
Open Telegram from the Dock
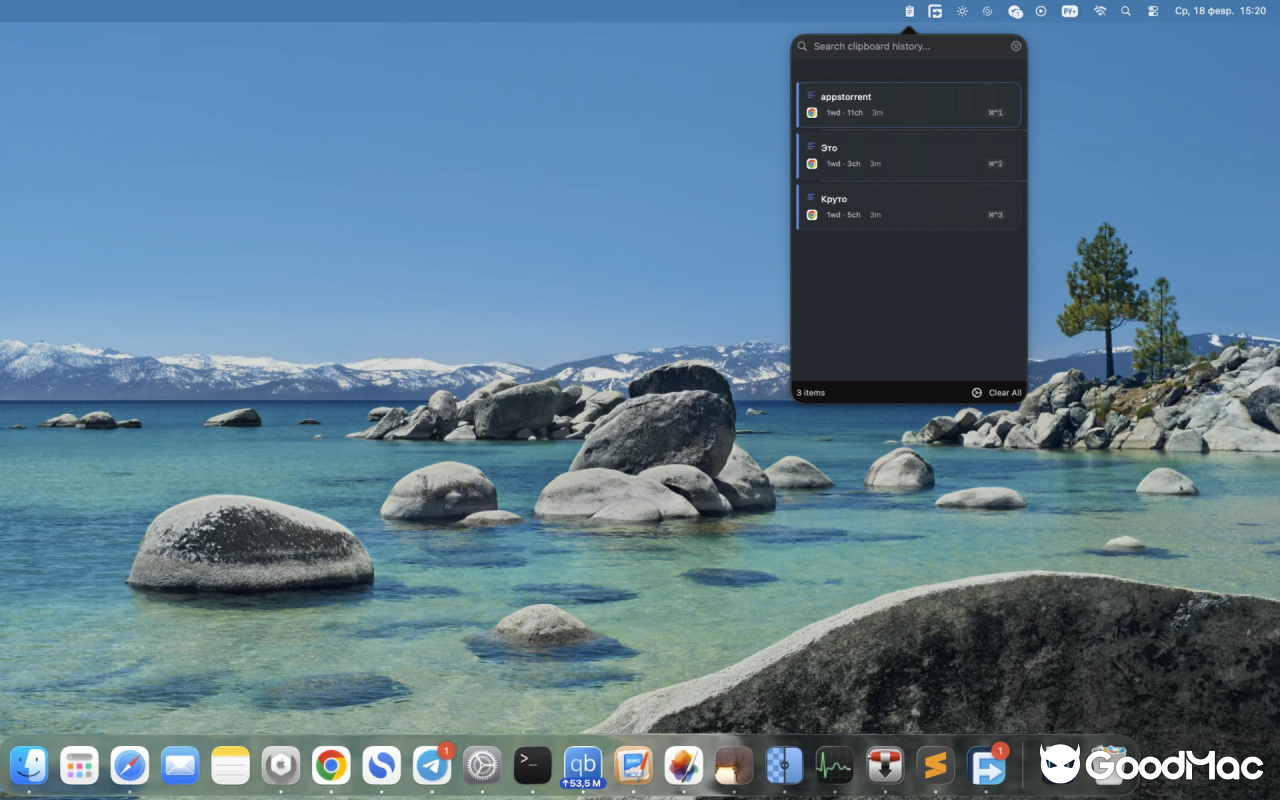pos(432,765)
